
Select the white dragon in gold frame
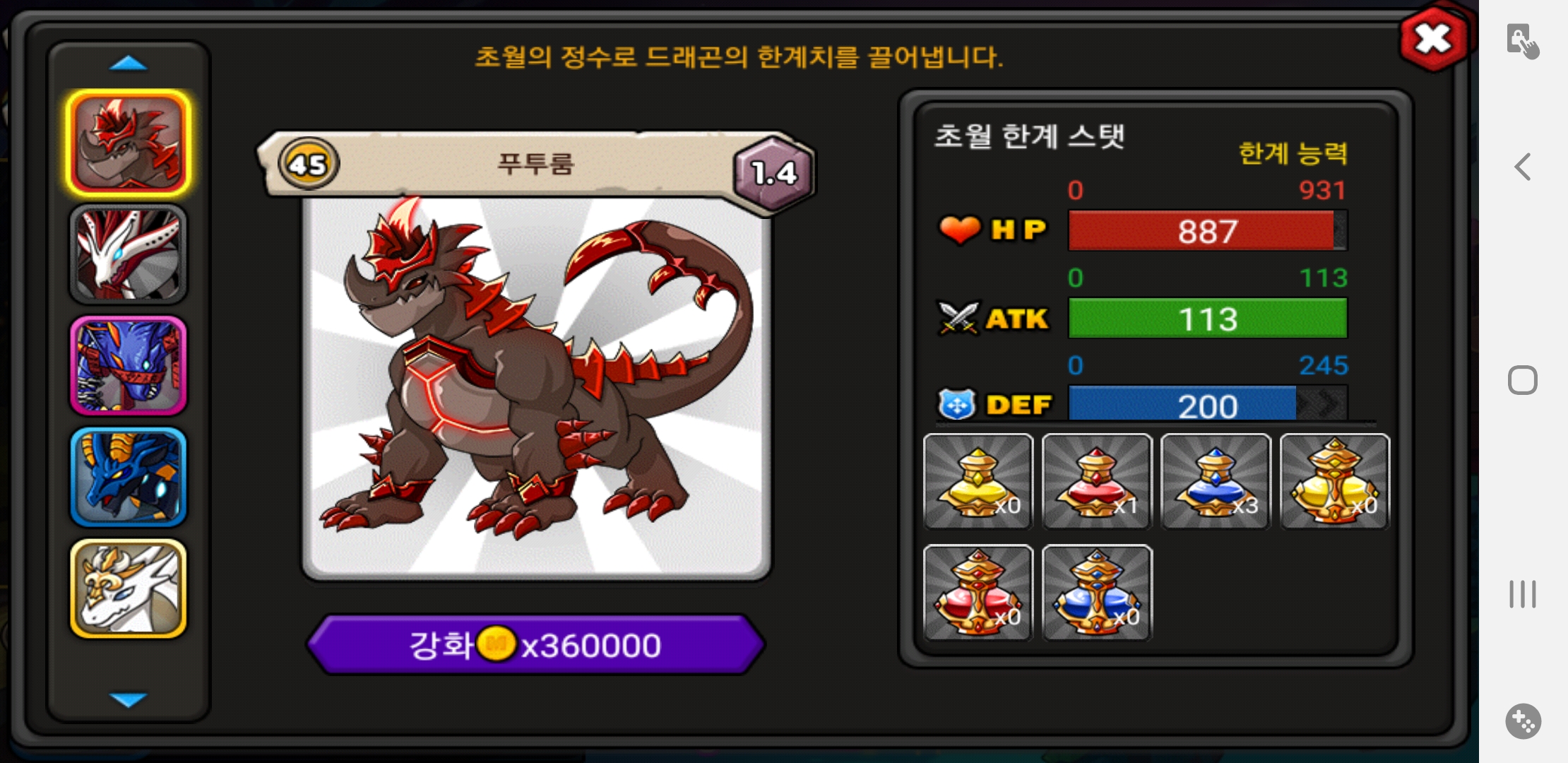[x=128, y=588]
